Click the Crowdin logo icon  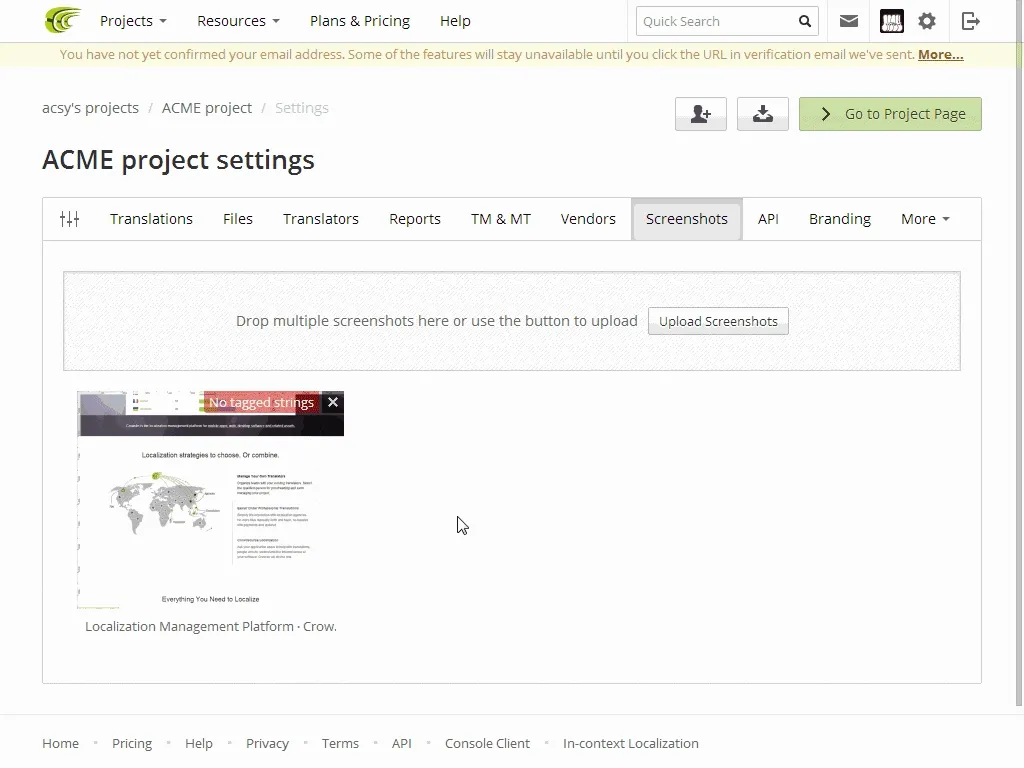tap(63, 20)
